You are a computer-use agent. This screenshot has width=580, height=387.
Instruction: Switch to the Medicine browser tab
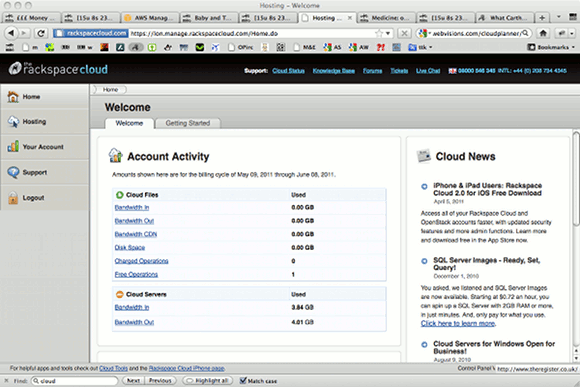coord(386,18)
